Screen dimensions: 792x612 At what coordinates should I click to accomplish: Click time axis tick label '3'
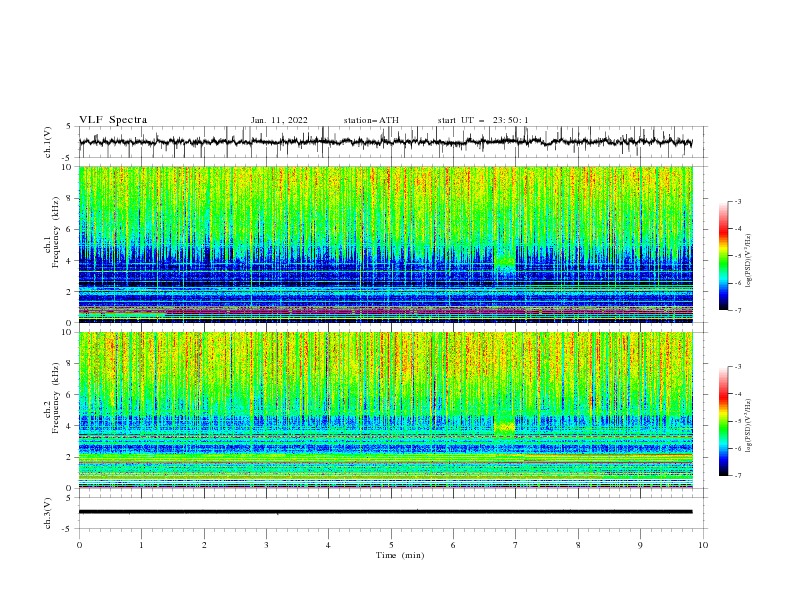tap(266, 545)
